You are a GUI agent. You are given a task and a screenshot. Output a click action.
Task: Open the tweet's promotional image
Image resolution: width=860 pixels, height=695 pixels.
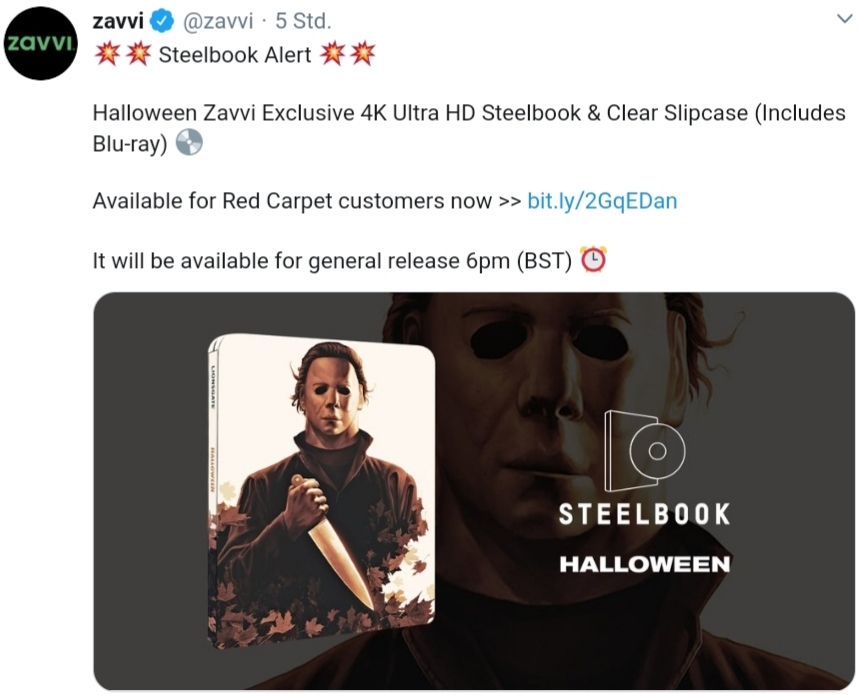click(x=474, y=491)
